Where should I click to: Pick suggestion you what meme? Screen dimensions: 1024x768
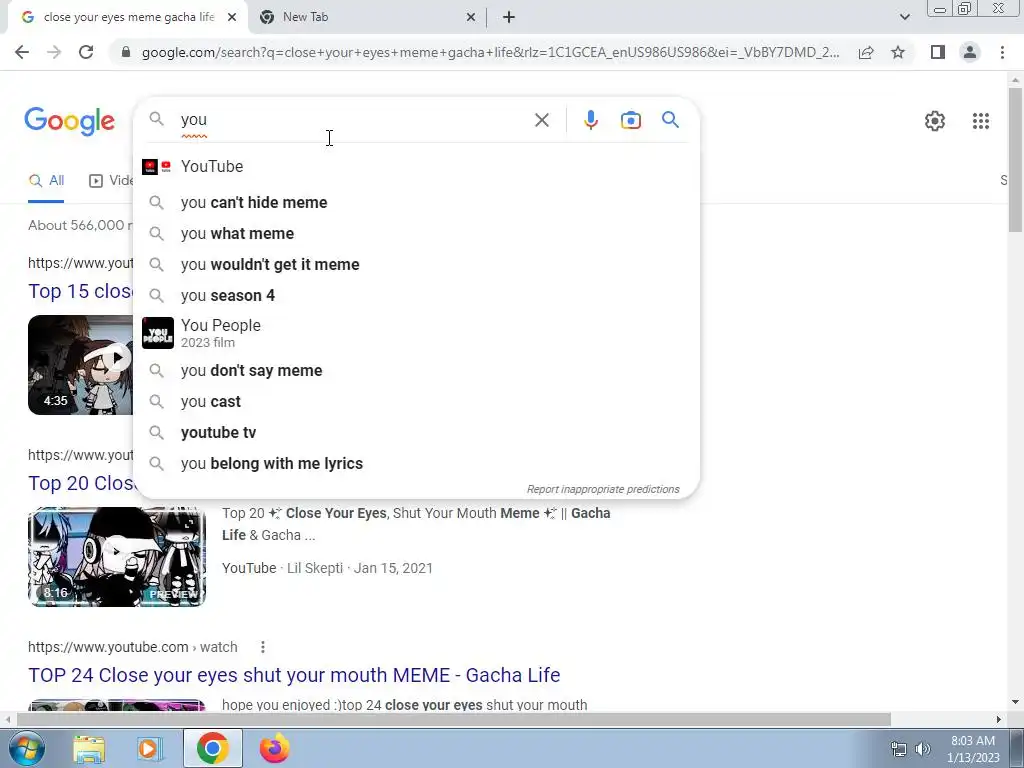[416, 233]
